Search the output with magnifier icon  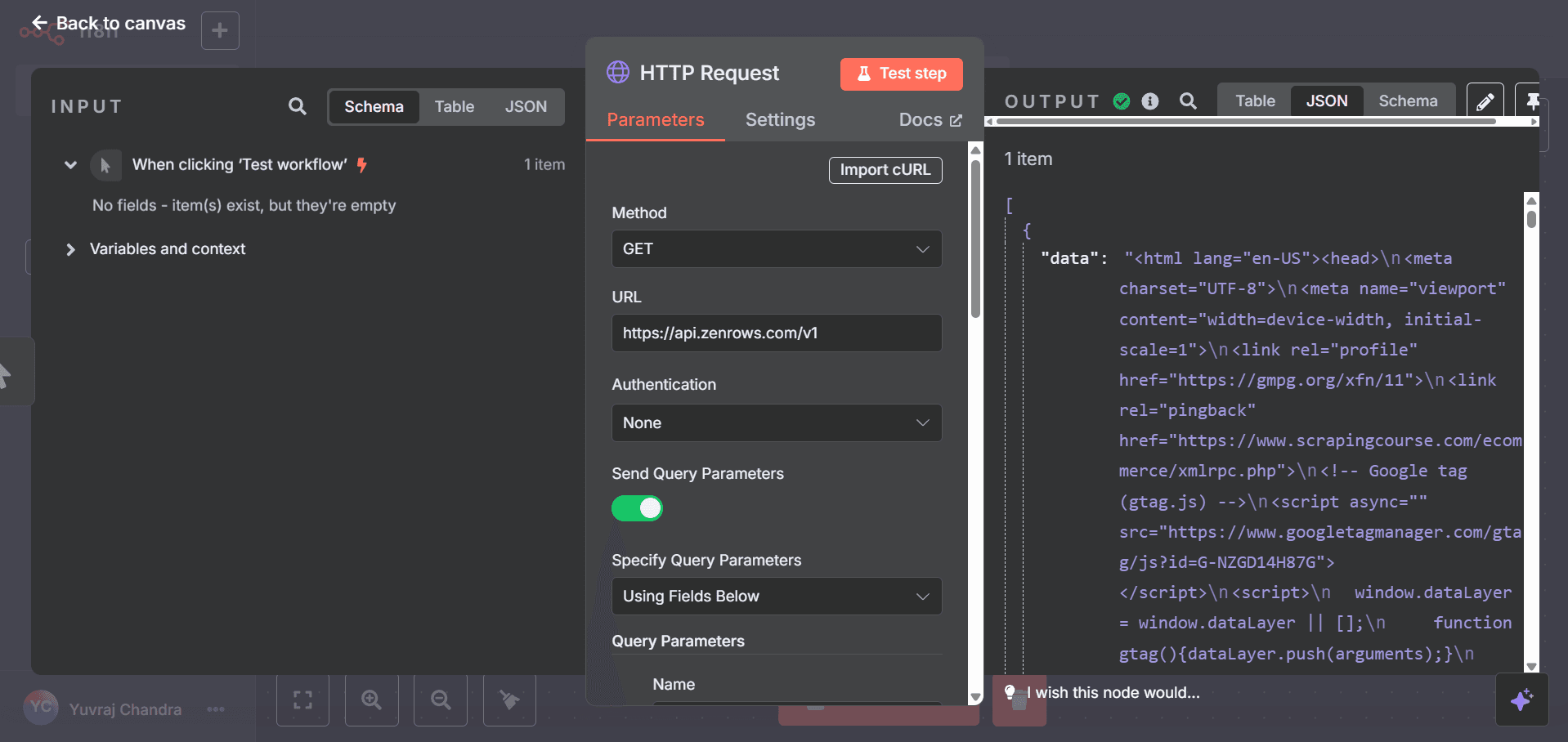tap(1188, 101)
